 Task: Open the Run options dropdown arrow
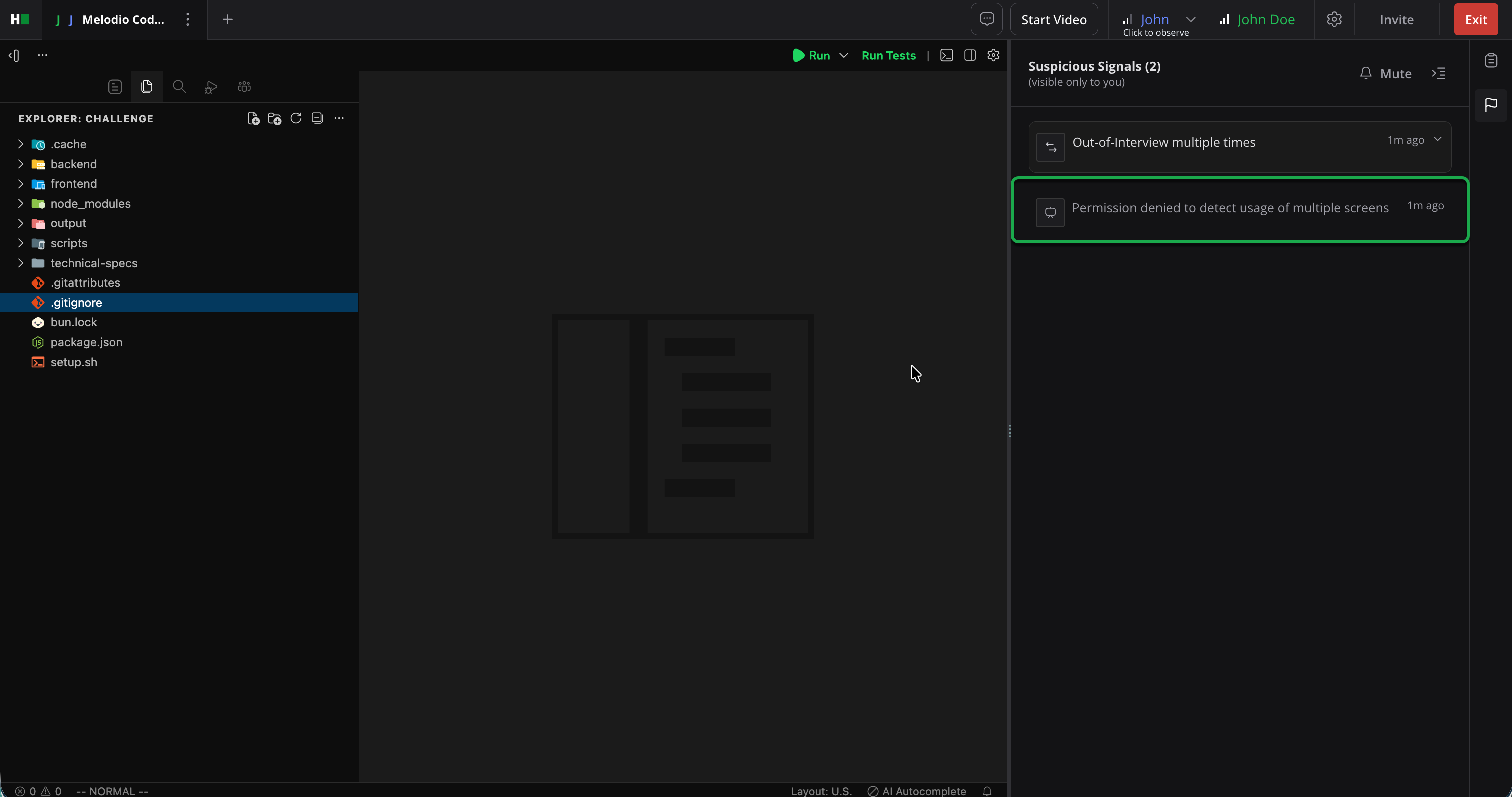click(844, 55)
